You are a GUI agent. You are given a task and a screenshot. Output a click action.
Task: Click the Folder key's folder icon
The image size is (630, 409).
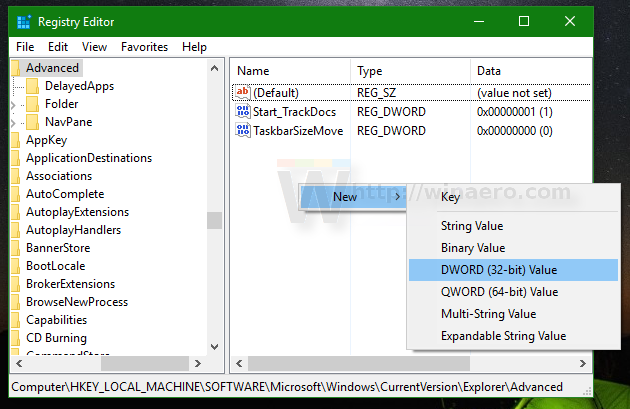coord(33,104)
